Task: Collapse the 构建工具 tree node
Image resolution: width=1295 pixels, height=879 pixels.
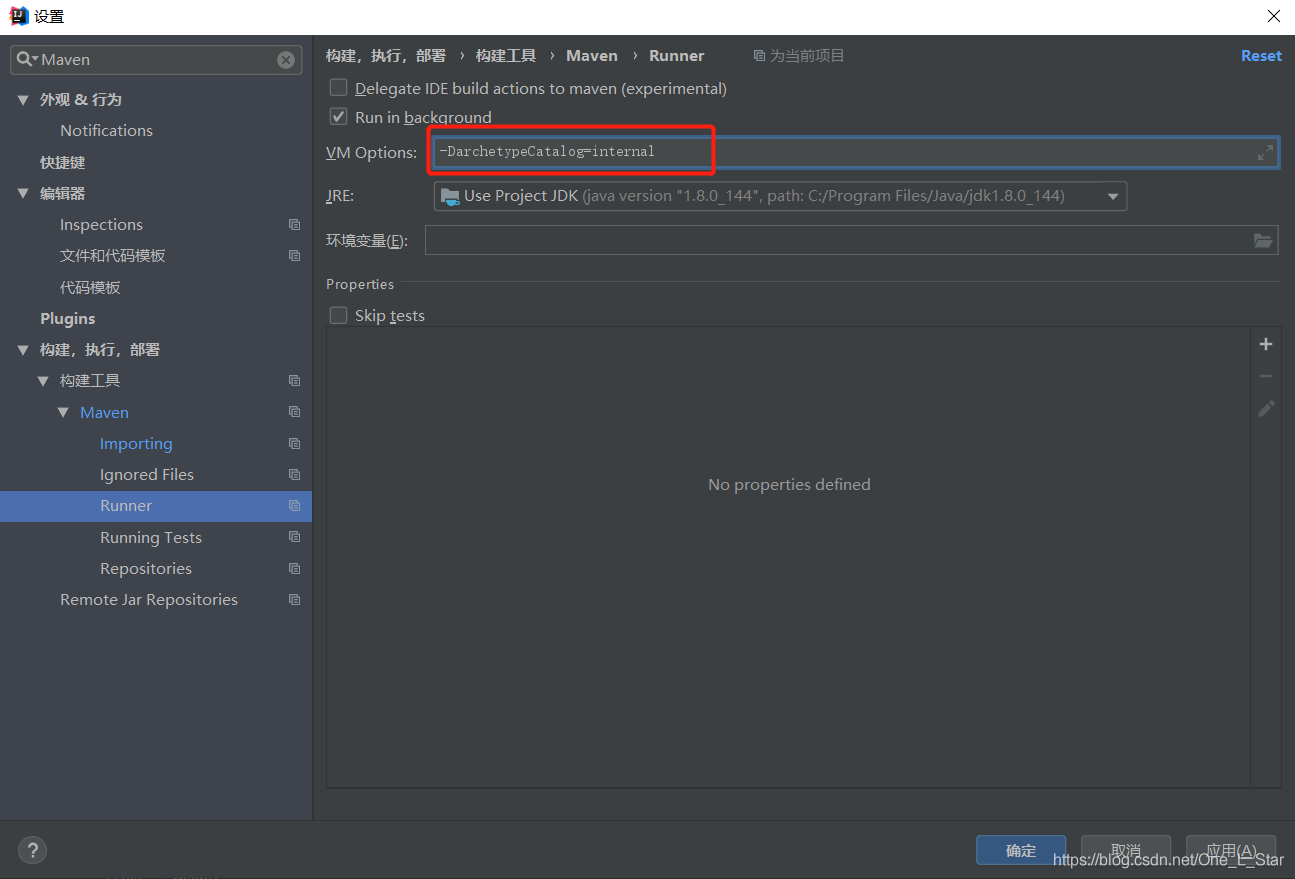Action: tap(43, 380)
